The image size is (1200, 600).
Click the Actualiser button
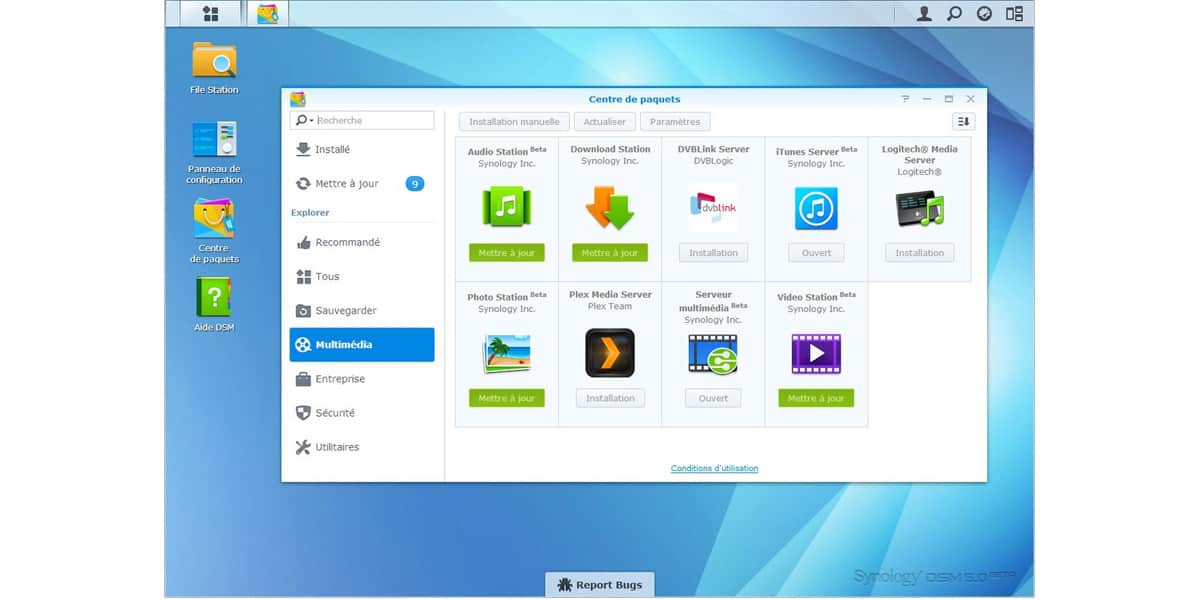click(x=604, y=122)
